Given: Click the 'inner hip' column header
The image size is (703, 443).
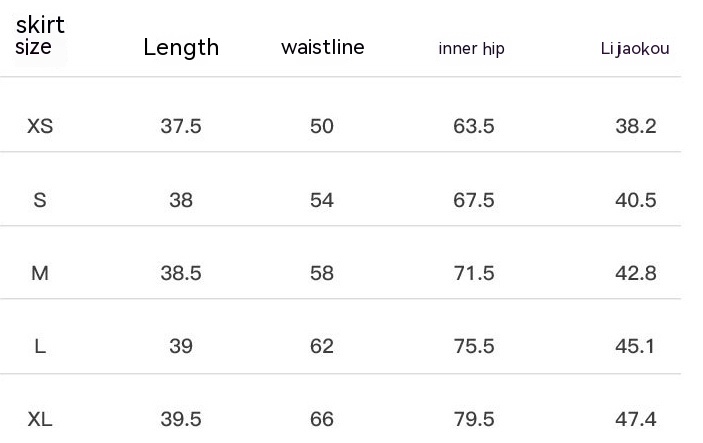Looking at the screenshot, I should pyautogui.click(x=471, y=49).
